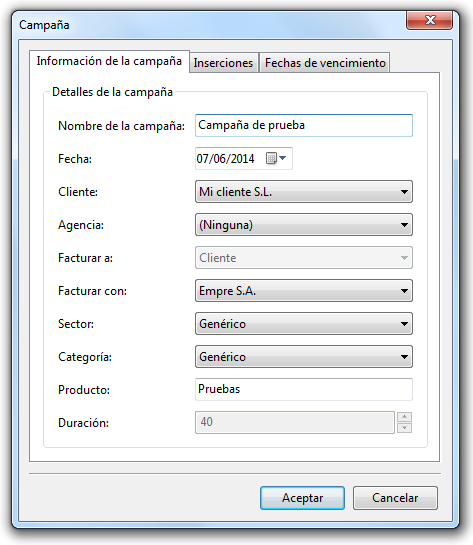
Task: Open the calendar picker next to Fecha
Action: [x=276, y=158]
